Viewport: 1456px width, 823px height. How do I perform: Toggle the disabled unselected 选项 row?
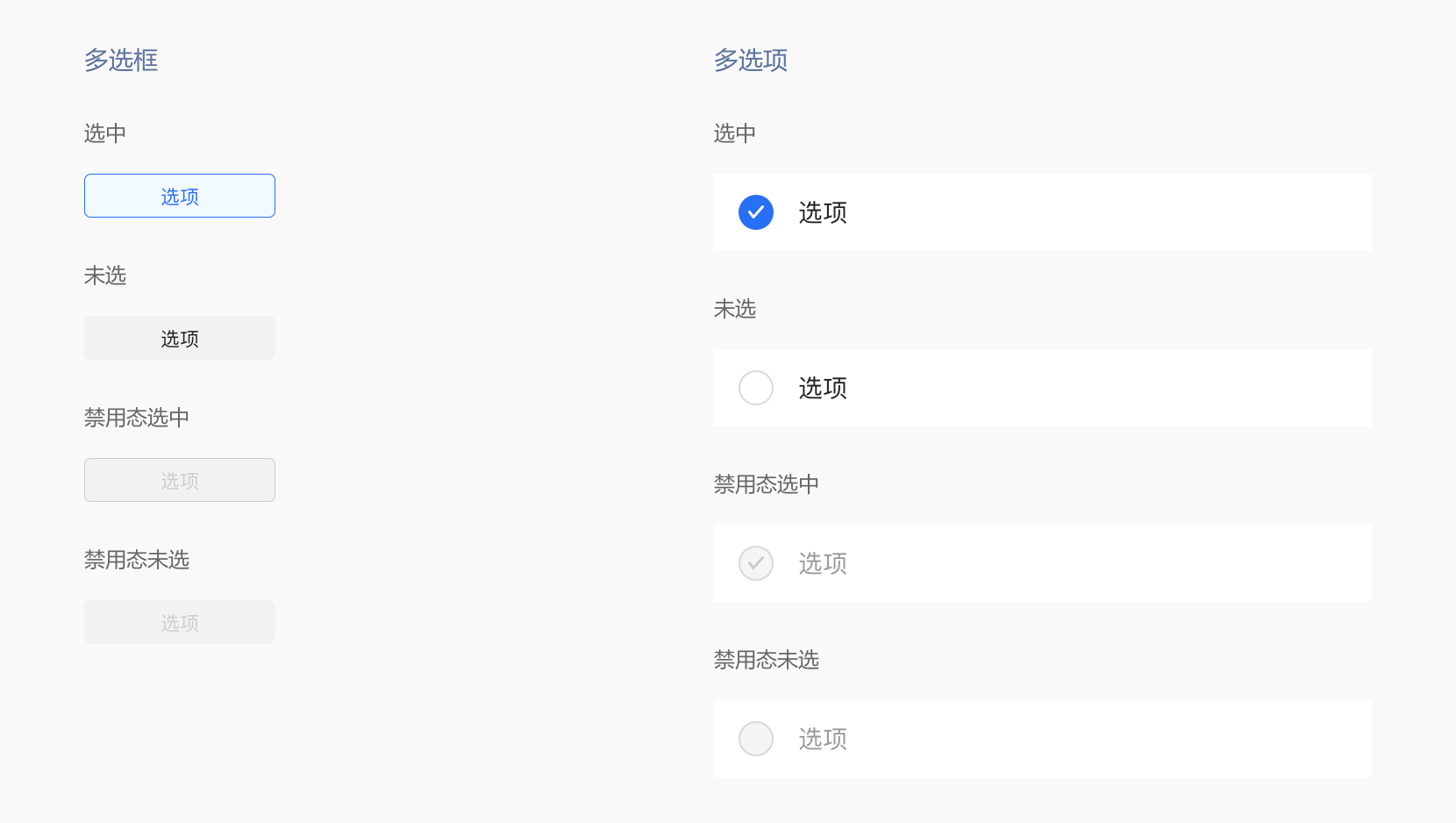(x=1042, y=739)
